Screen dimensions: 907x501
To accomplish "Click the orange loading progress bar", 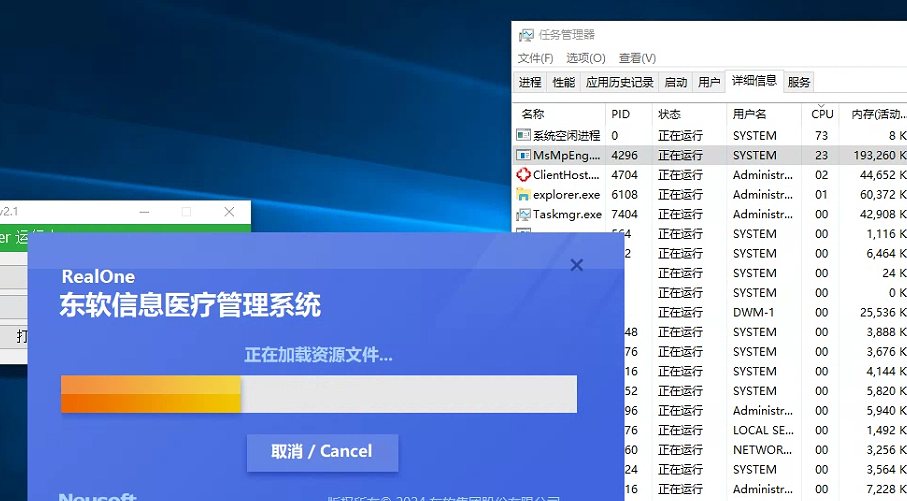I will point(151,394).
